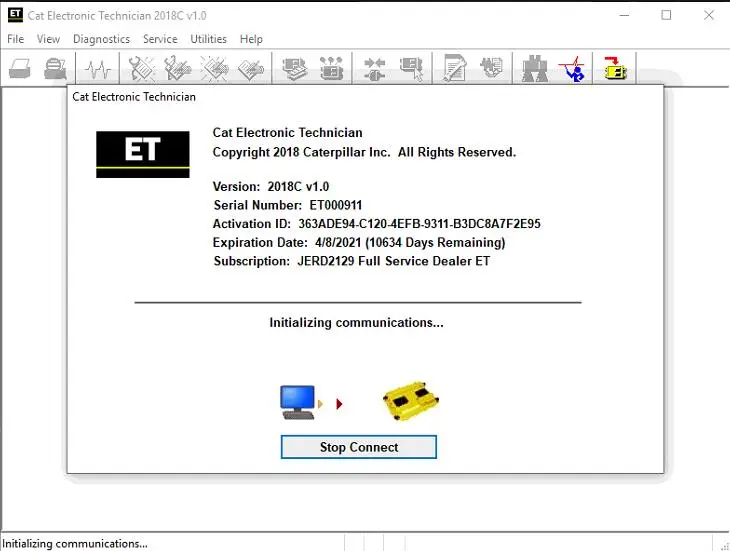Viewport: 730px width, 551px height.
Task: Open the View menu
Action: click(48, 39)
